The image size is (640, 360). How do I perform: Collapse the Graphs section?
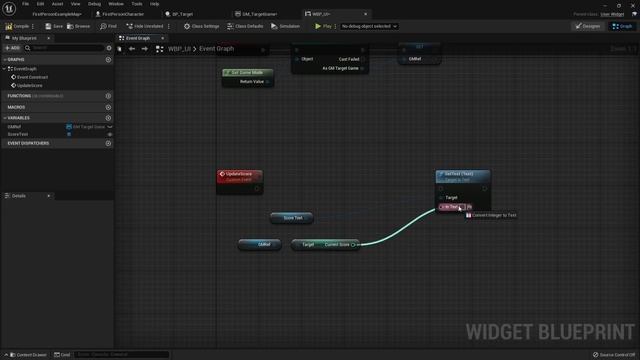click(x=5, y=60)
